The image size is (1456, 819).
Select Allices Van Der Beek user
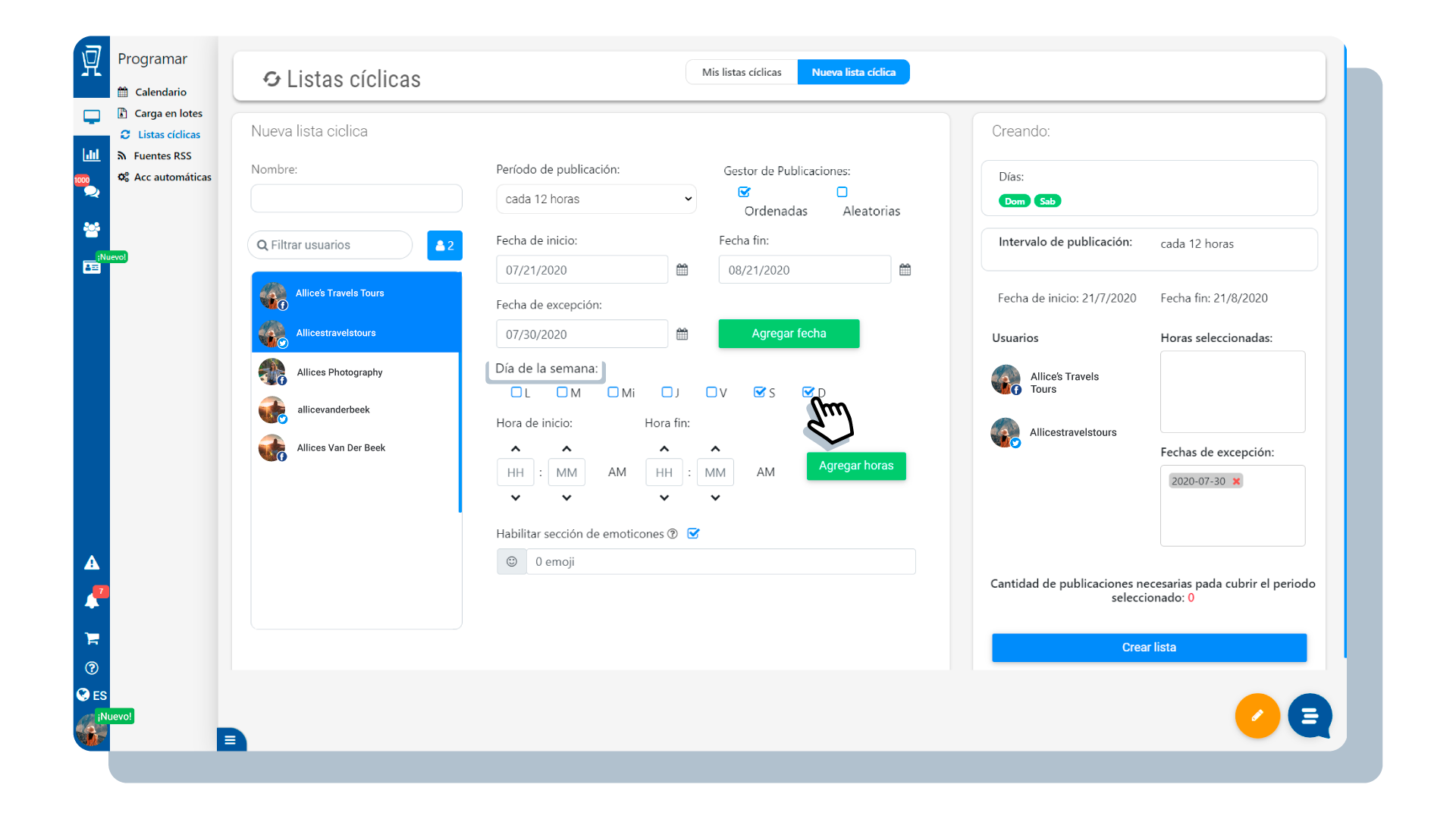point(356,448)
